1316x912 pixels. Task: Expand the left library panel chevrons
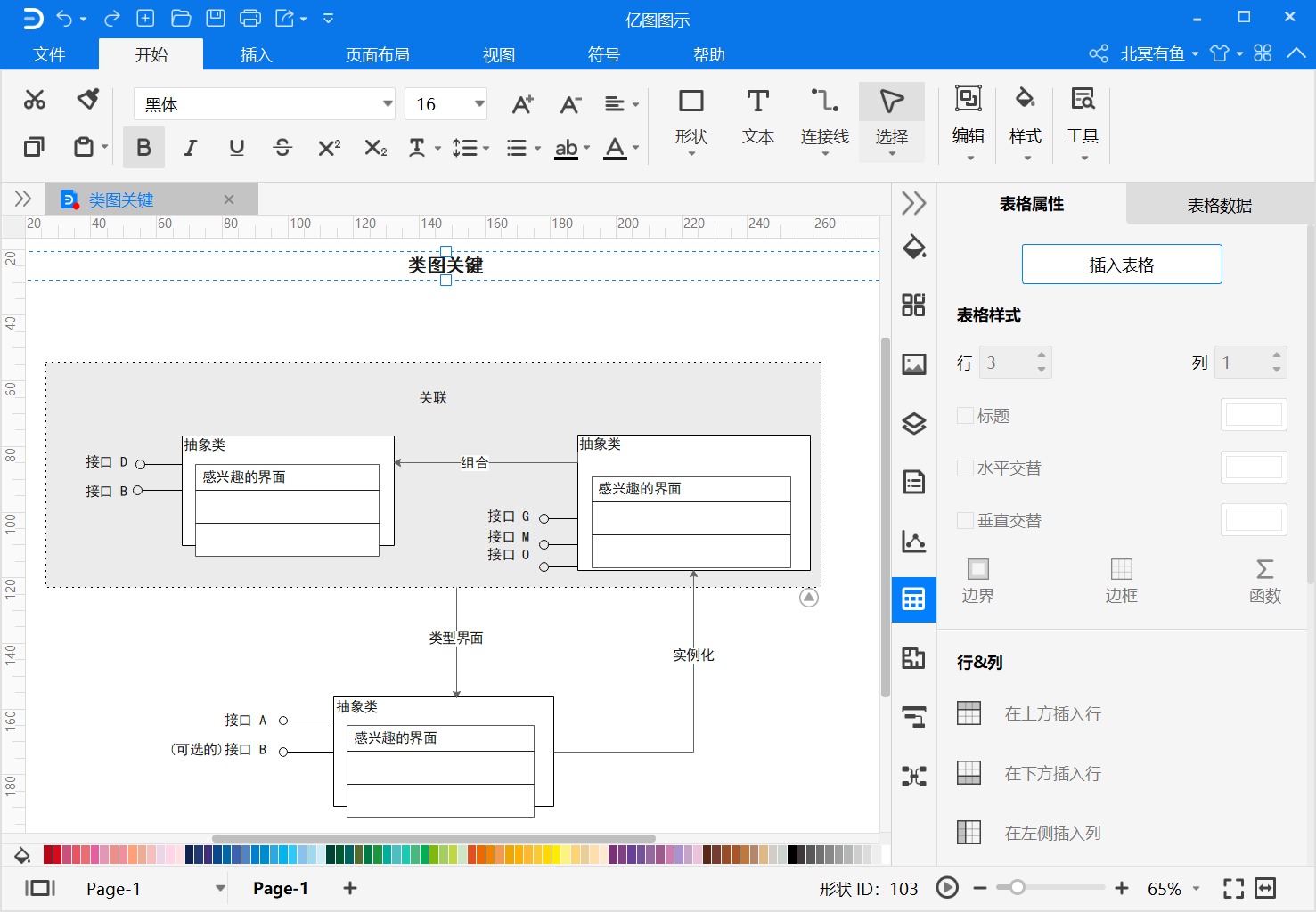click(23, 199)
